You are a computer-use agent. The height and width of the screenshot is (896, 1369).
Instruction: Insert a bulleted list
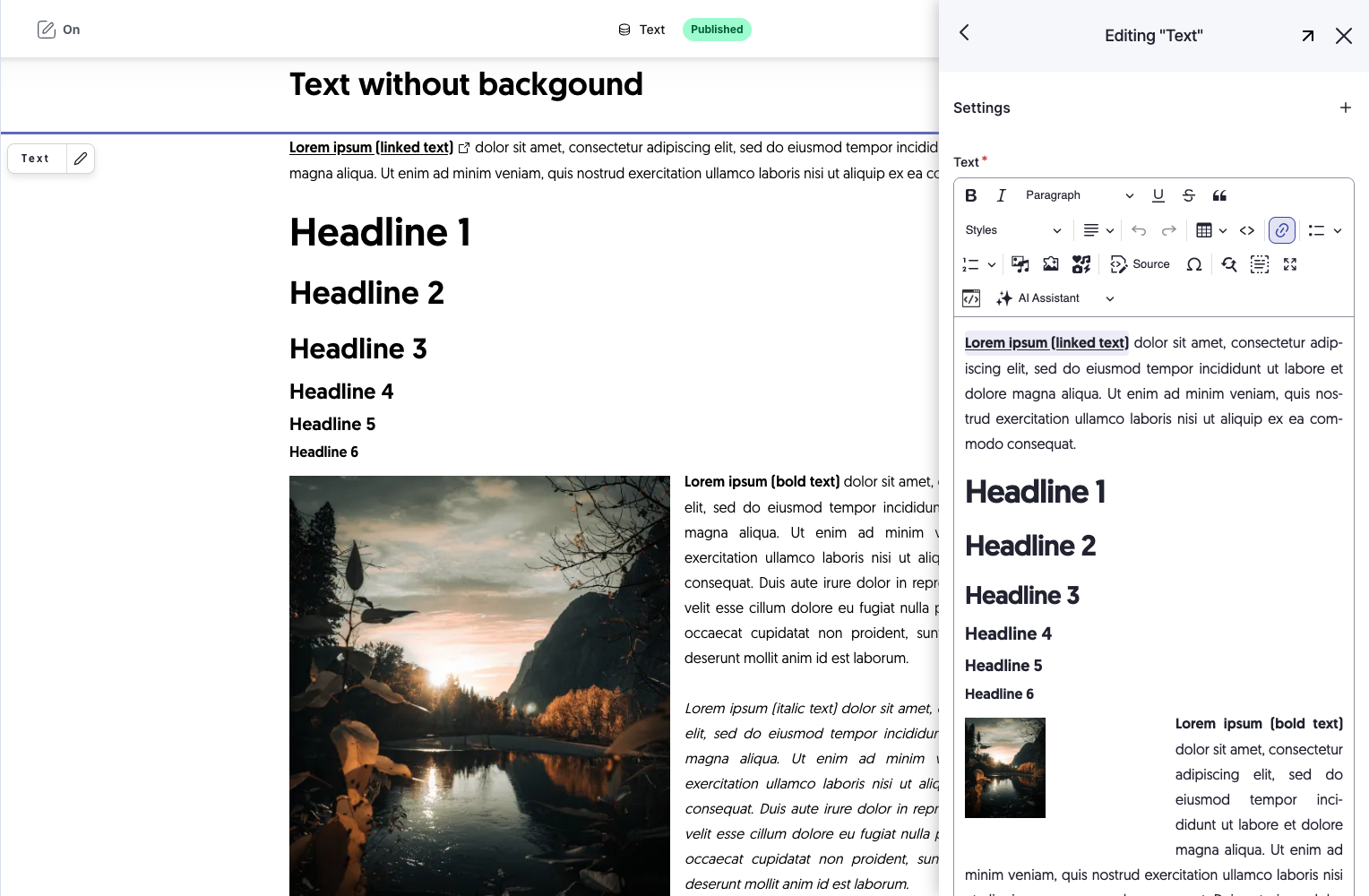pyautogui.click(x=1316, y=230)
